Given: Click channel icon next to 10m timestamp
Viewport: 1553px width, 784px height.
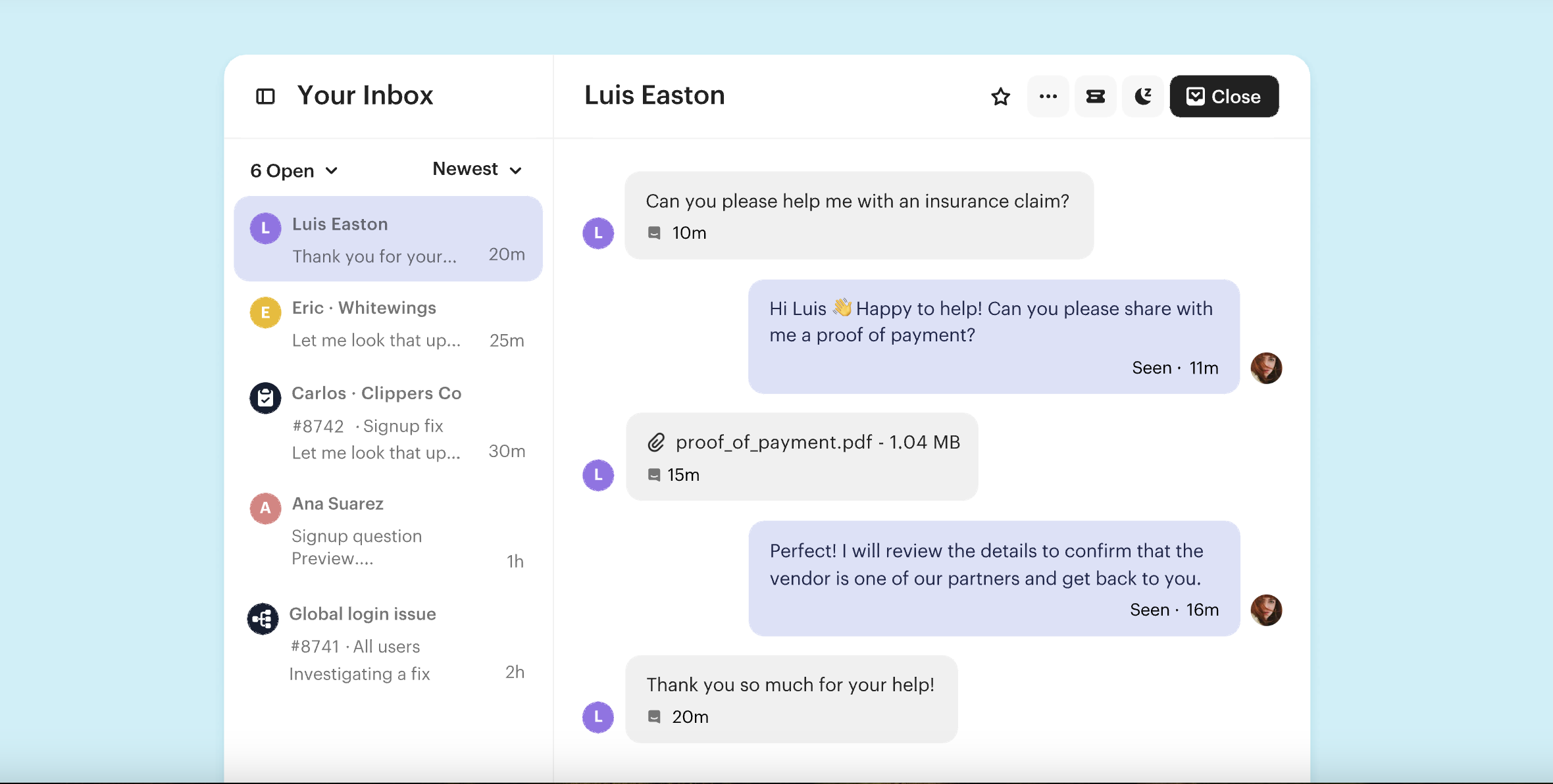Looking at the screenshot, I should pyautogui.click(x=654, y=233).
